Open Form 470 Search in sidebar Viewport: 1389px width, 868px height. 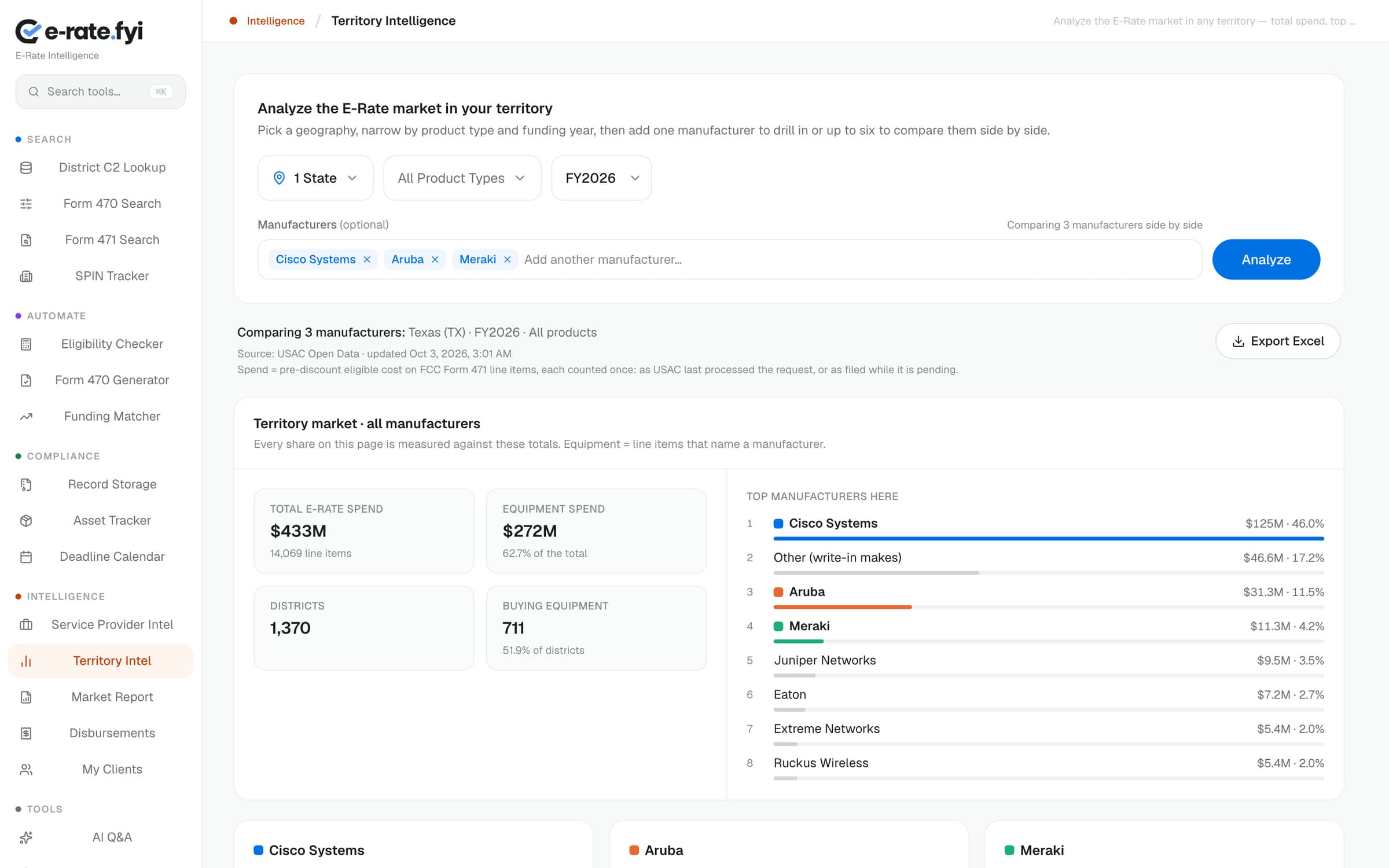[101, 204]
